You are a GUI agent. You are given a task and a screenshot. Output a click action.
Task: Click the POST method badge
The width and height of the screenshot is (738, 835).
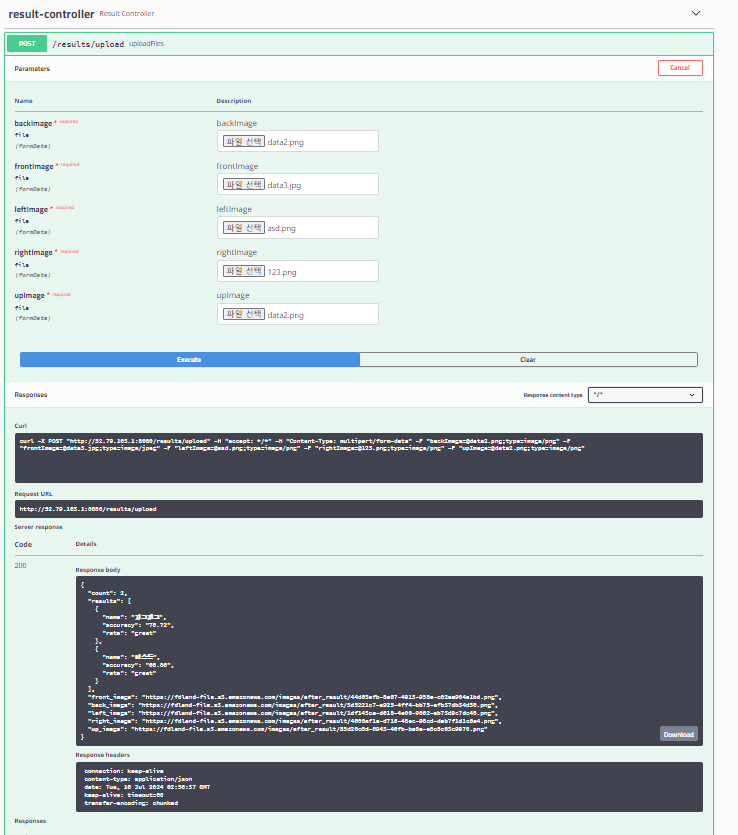point(27,44)
